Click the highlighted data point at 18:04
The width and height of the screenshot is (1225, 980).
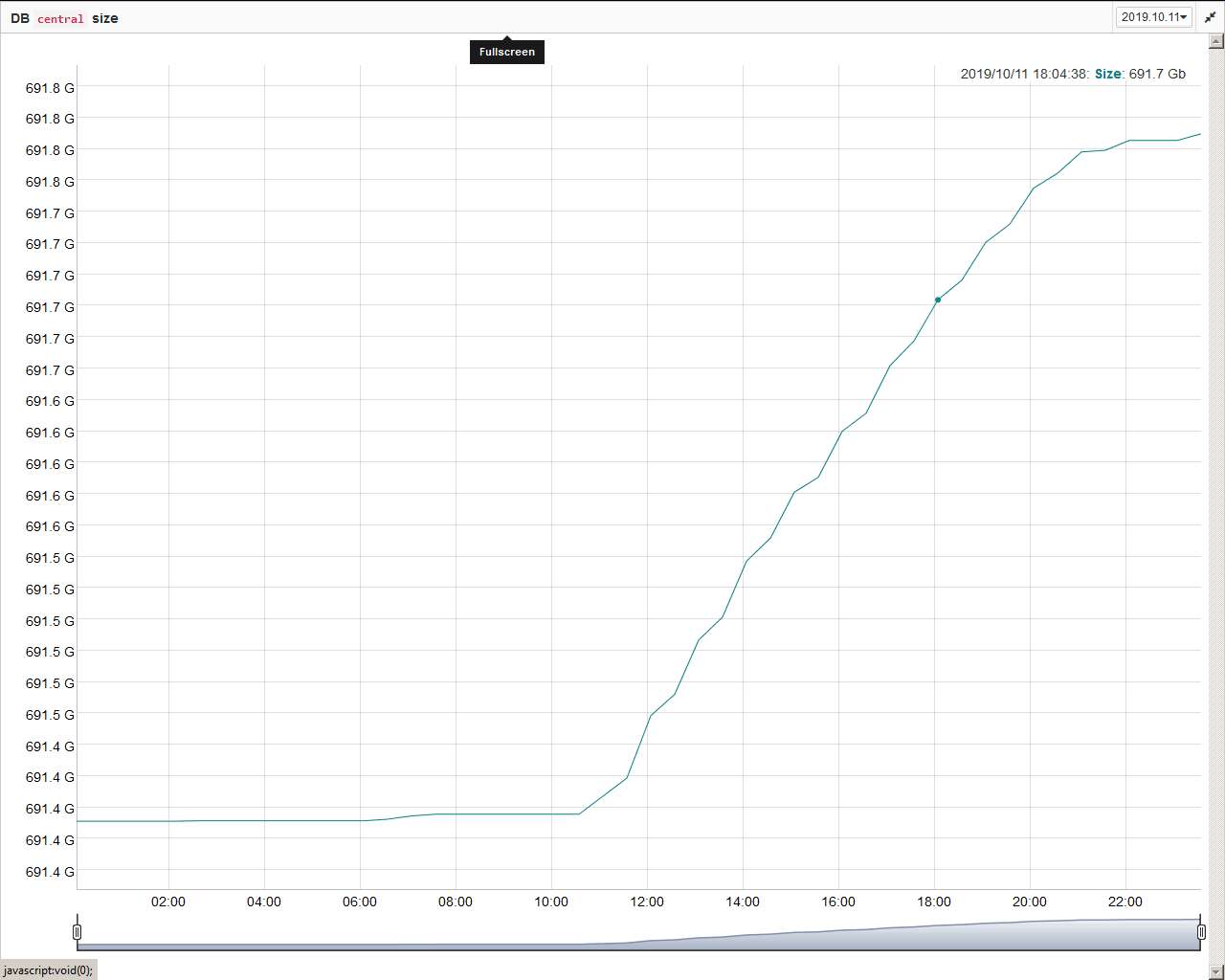pyautogui.click(x=938, y=301)
